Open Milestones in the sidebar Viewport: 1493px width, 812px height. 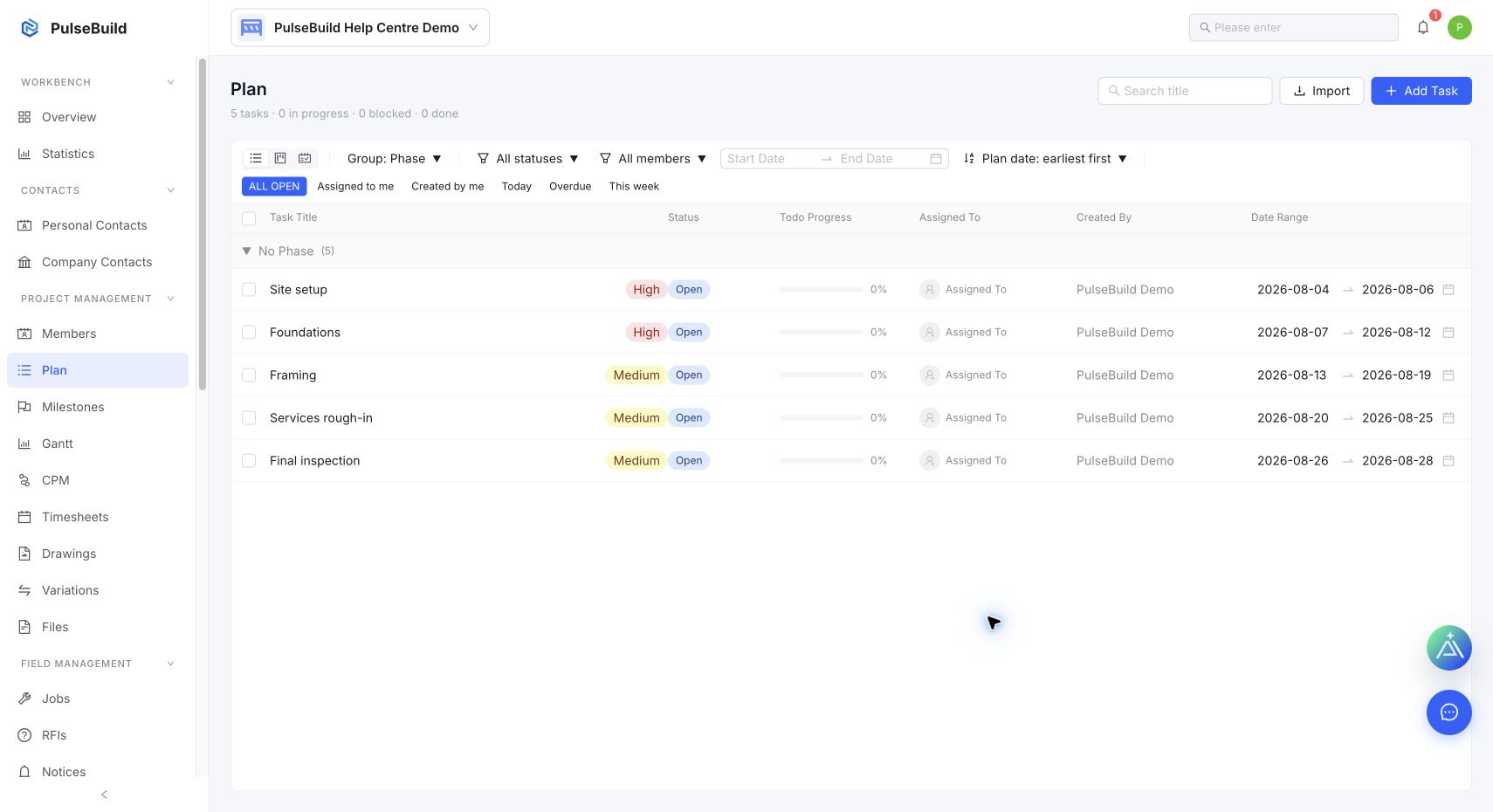(98, 407)
